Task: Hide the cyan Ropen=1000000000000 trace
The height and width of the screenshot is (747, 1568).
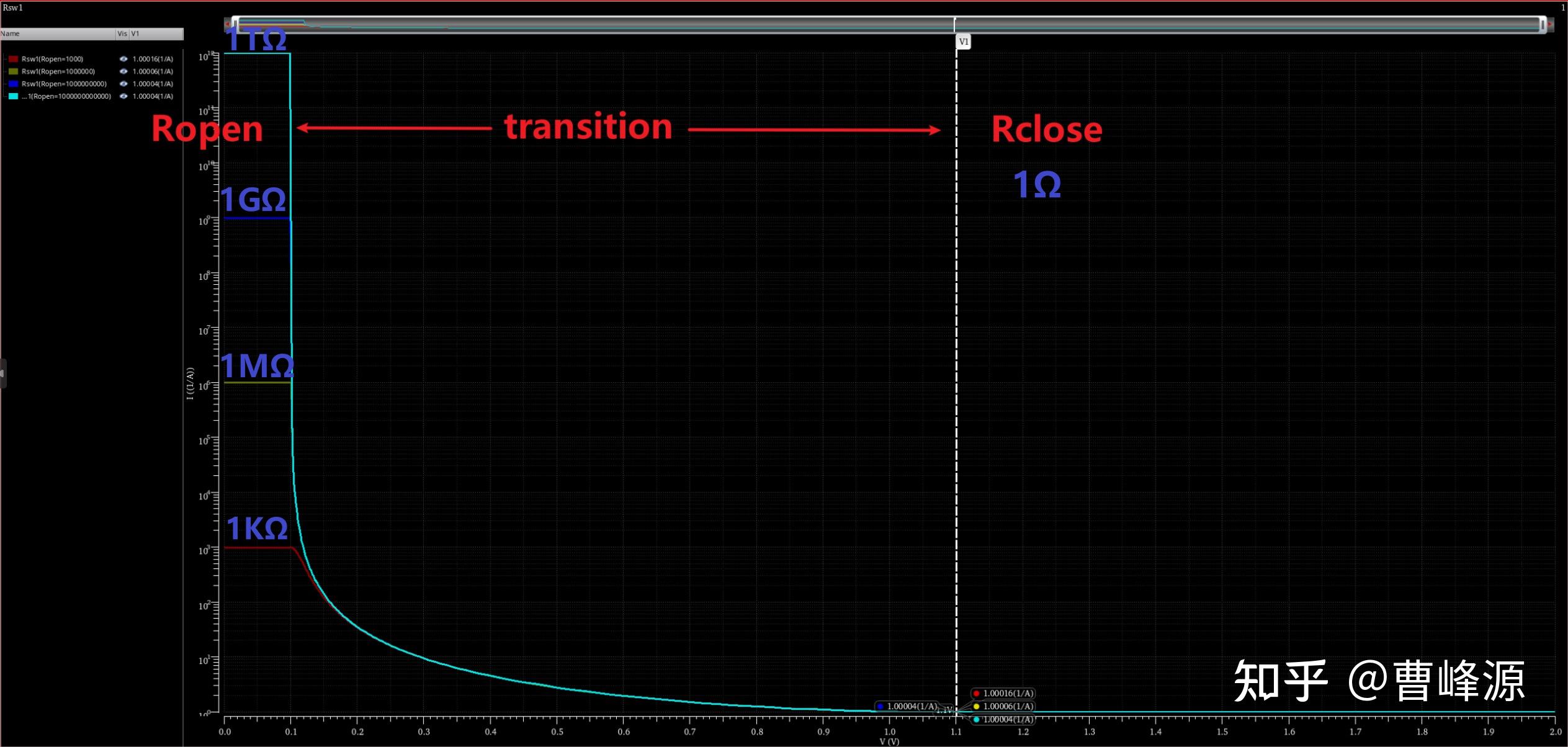Action: 123,96
